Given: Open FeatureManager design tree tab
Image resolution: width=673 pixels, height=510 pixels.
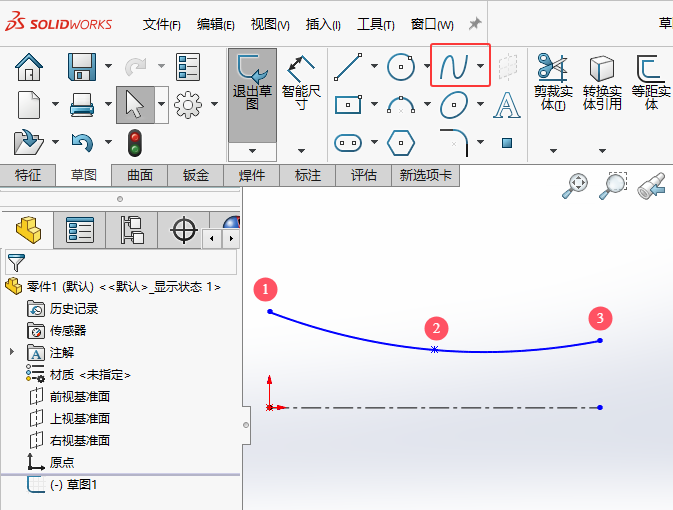Looking at the screenshot, I should pos(28,230).
